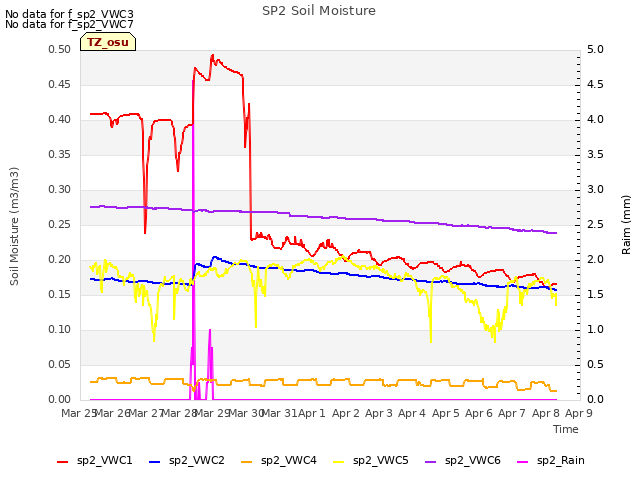Click the 0.40 left axis value
The width and height of the screenshot is (640, 480).
pyautogui.click(x=60, y=120)
